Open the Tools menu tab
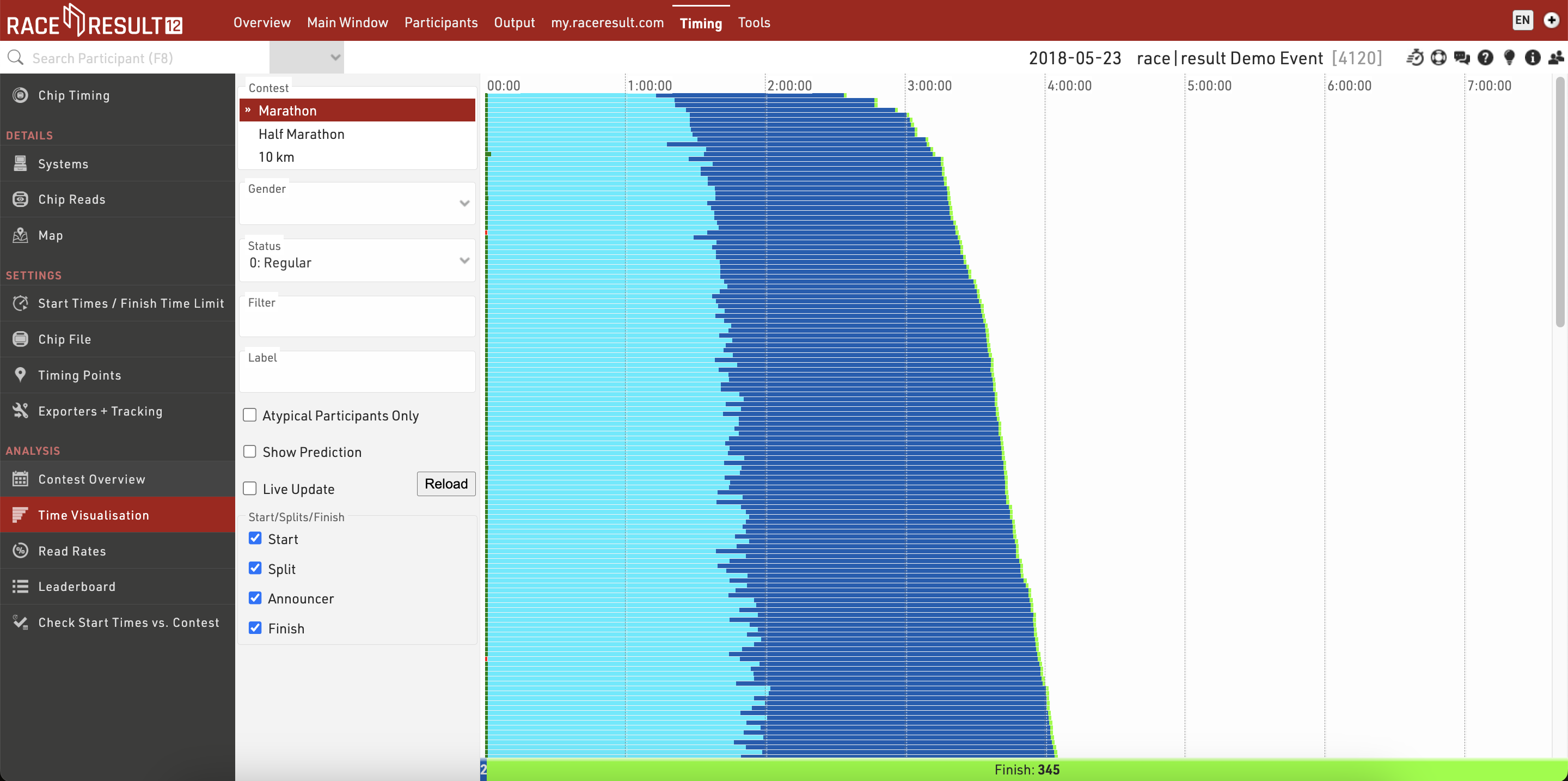Viewport: 1568px width, 781px height. click(x=754, y=22)
